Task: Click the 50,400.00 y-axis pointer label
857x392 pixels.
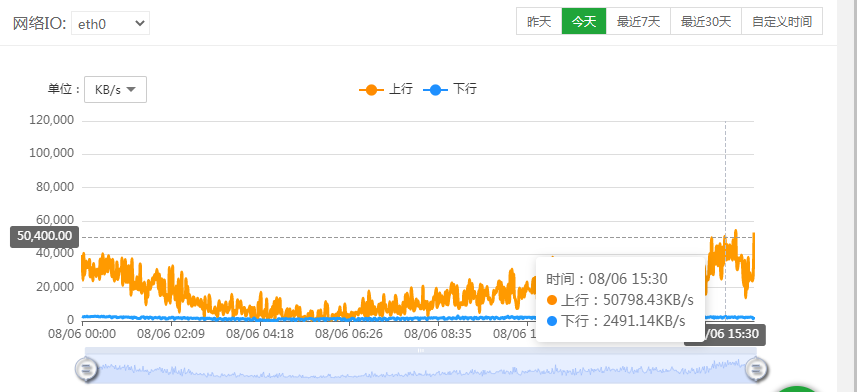Action: click(45, 237)
